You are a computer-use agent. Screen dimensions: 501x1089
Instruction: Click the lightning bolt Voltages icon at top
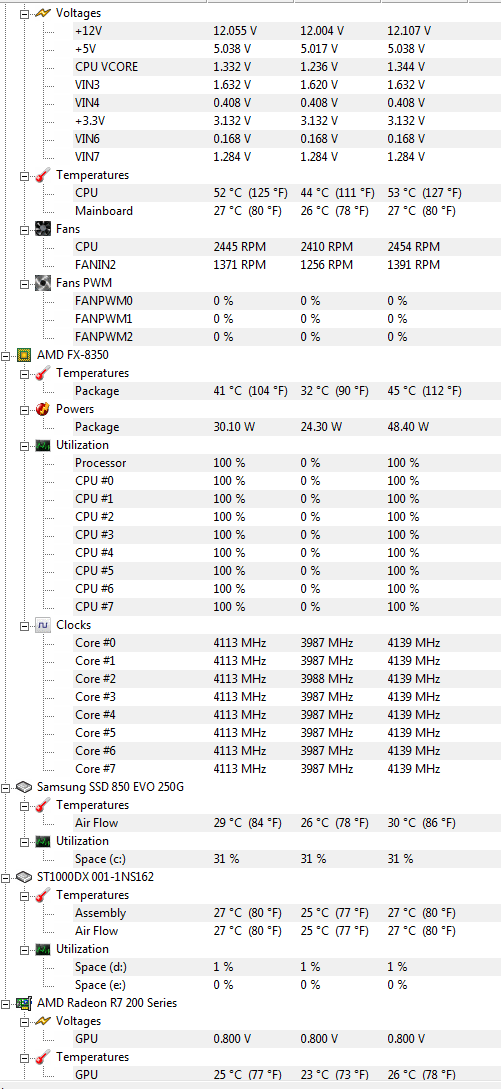click(43, 13)
